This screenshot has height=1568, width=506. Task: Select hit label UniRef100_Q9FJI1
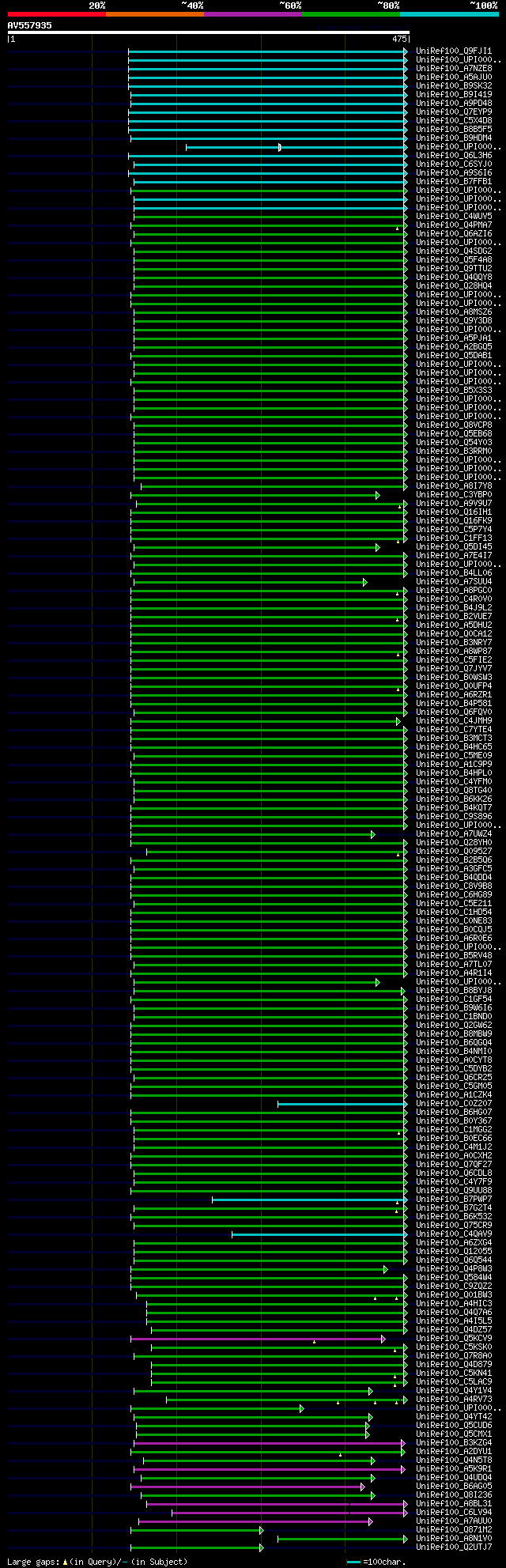click(454, 51)
